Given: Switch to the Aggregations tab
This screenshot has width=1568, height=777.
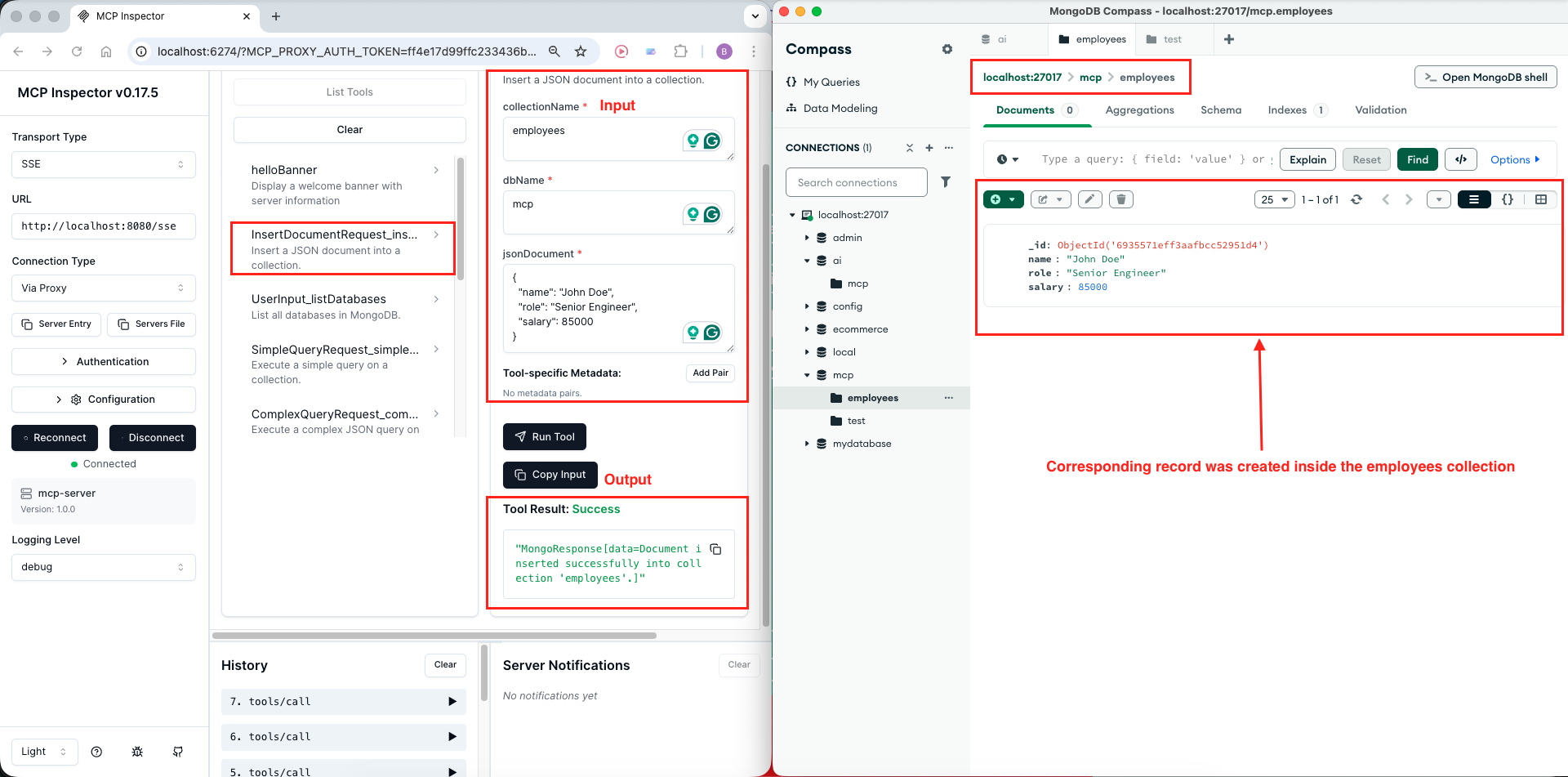Looking at the screenshot, I should pyautogui.click(x=1139, y=110).
